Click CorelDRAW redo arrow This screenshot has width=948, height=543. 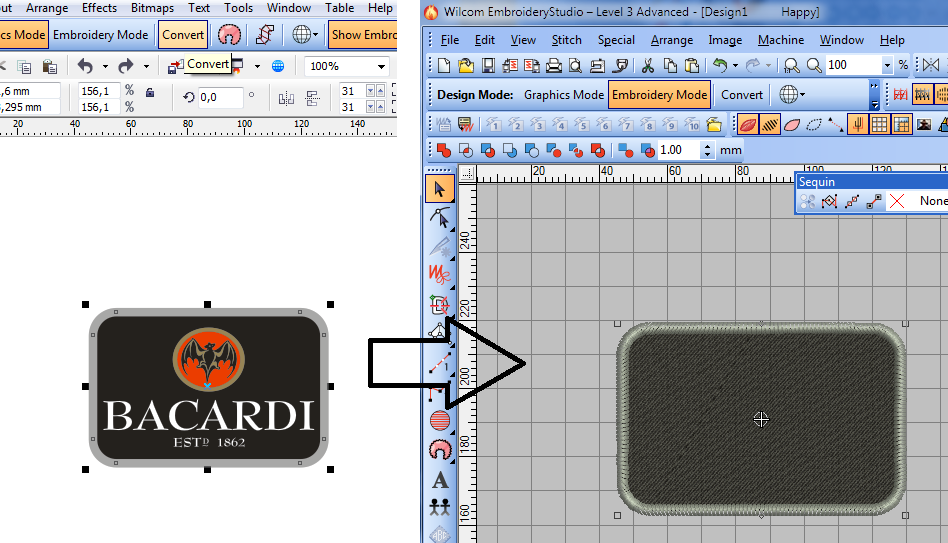(125, 66)
